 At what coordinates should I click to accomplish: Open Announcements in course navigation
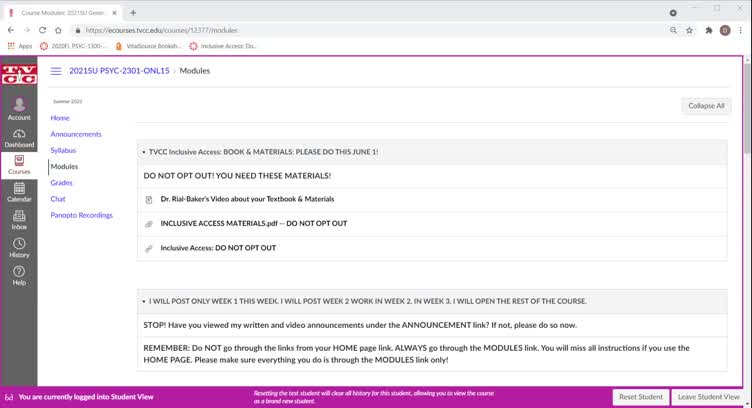point(76,134)
